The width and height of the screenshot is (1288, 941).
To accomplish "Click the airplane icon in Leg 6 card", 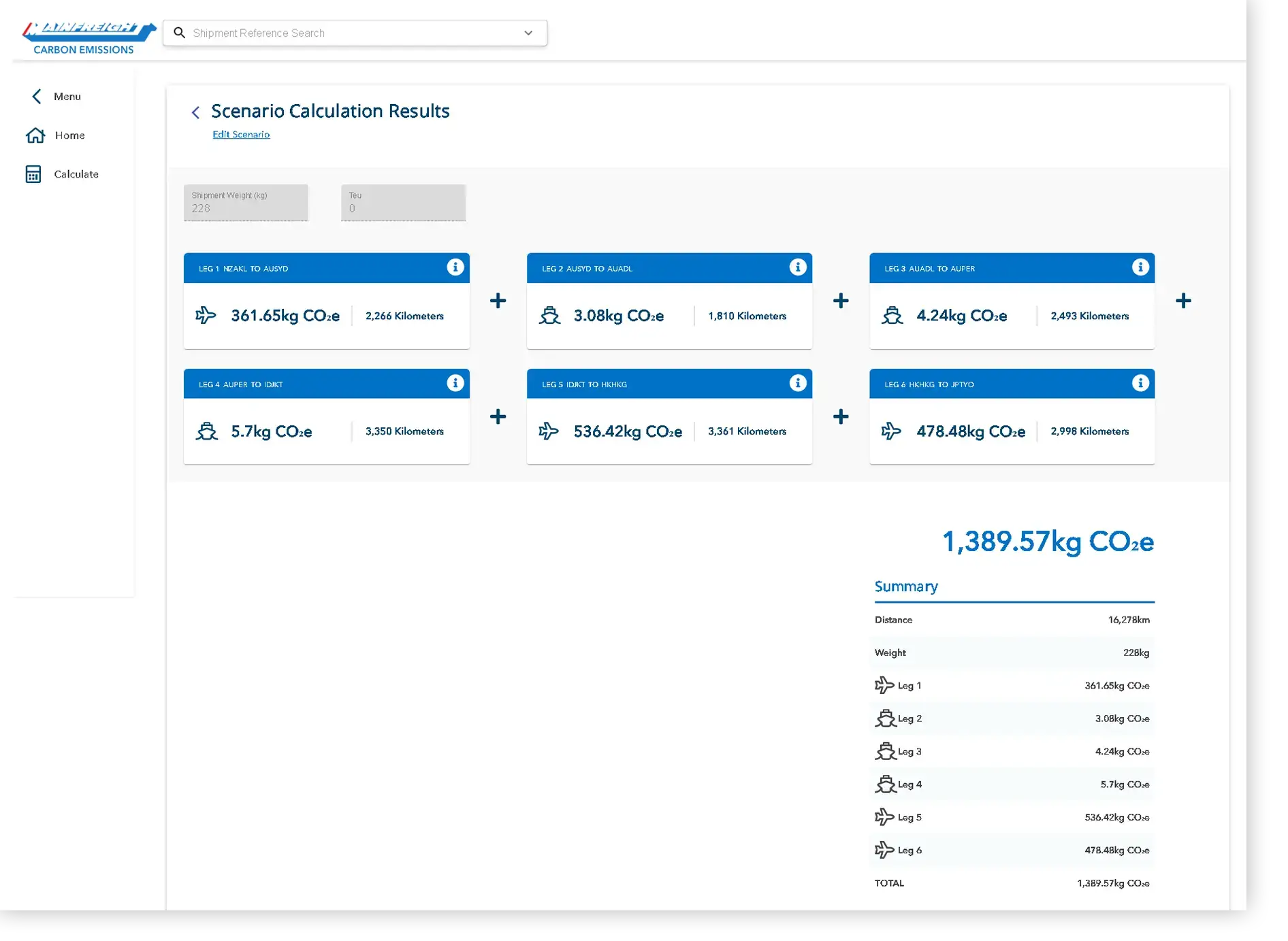I will click(891, 431).
